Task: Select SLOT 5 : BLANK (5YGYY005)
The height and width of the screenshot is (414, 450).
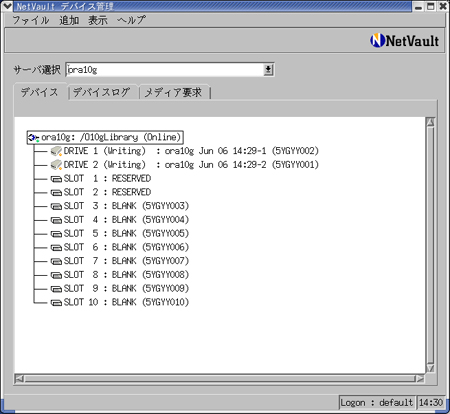Action: click(x=126, y=234)
